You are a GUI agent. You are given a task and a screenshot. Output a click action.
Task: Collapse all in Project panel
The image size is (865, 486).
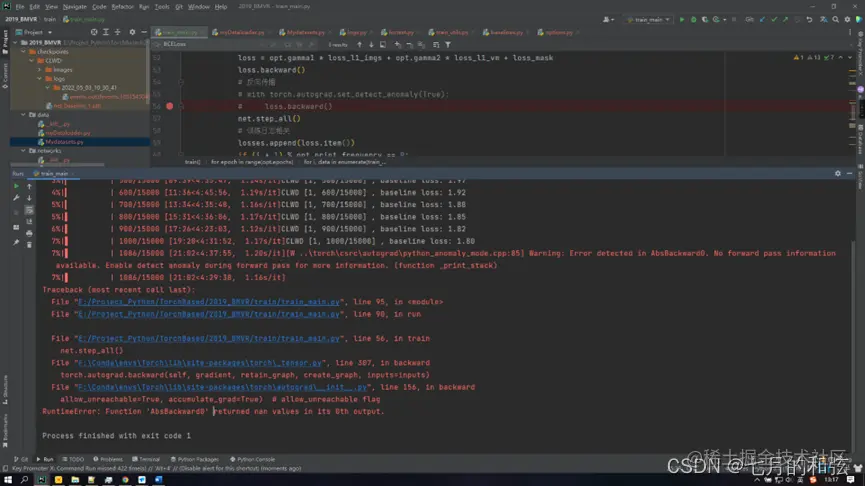tap(118, 32)
